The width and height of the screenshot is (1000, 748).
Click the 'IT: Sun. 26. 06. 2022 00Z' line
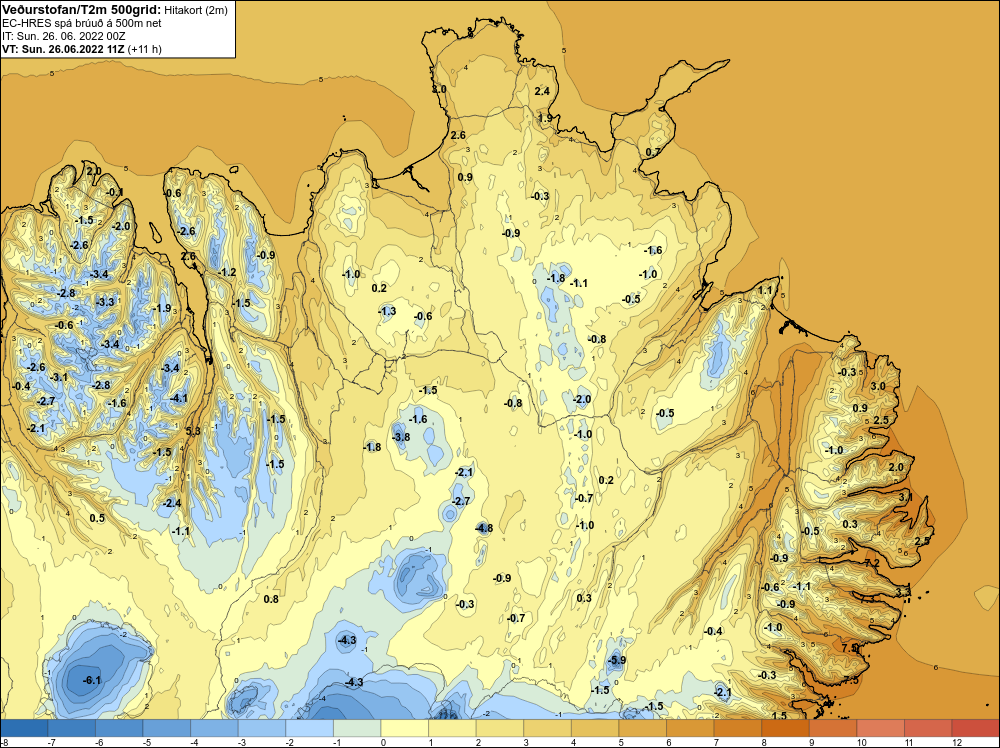pos(66,36)
